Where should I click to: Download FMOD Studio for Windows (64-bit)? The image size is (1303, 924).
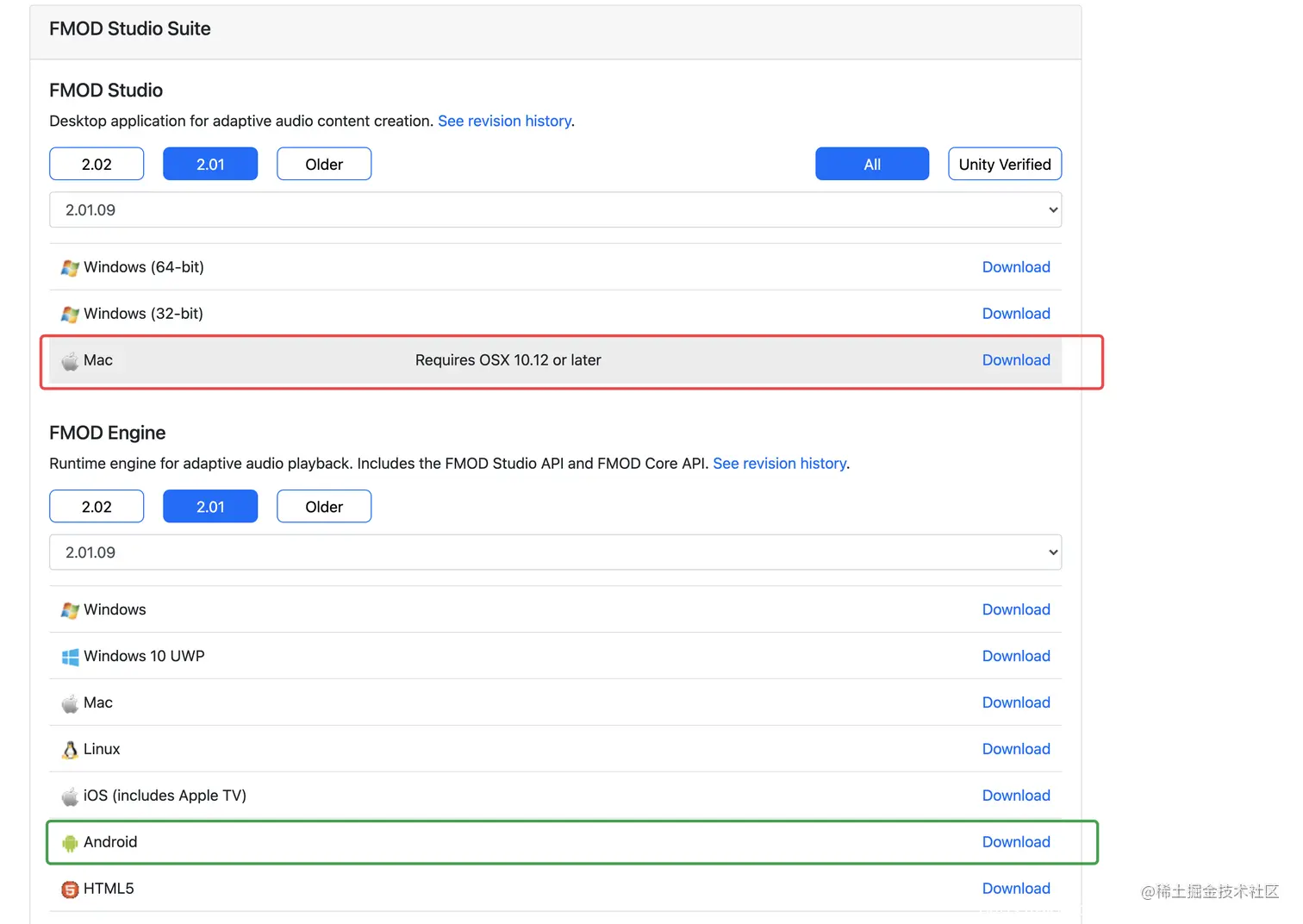[1016, 267]
